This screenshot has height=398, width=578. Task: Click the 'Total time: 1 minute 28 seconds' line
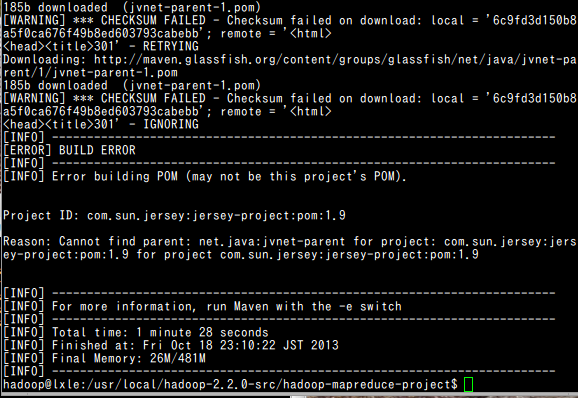click(x=160, y=332)
